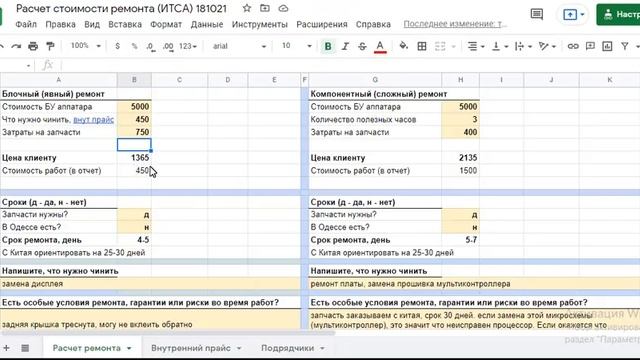Open text rotation options
The width and height of the screenshot is (640, 360).
tap(547, 46)
